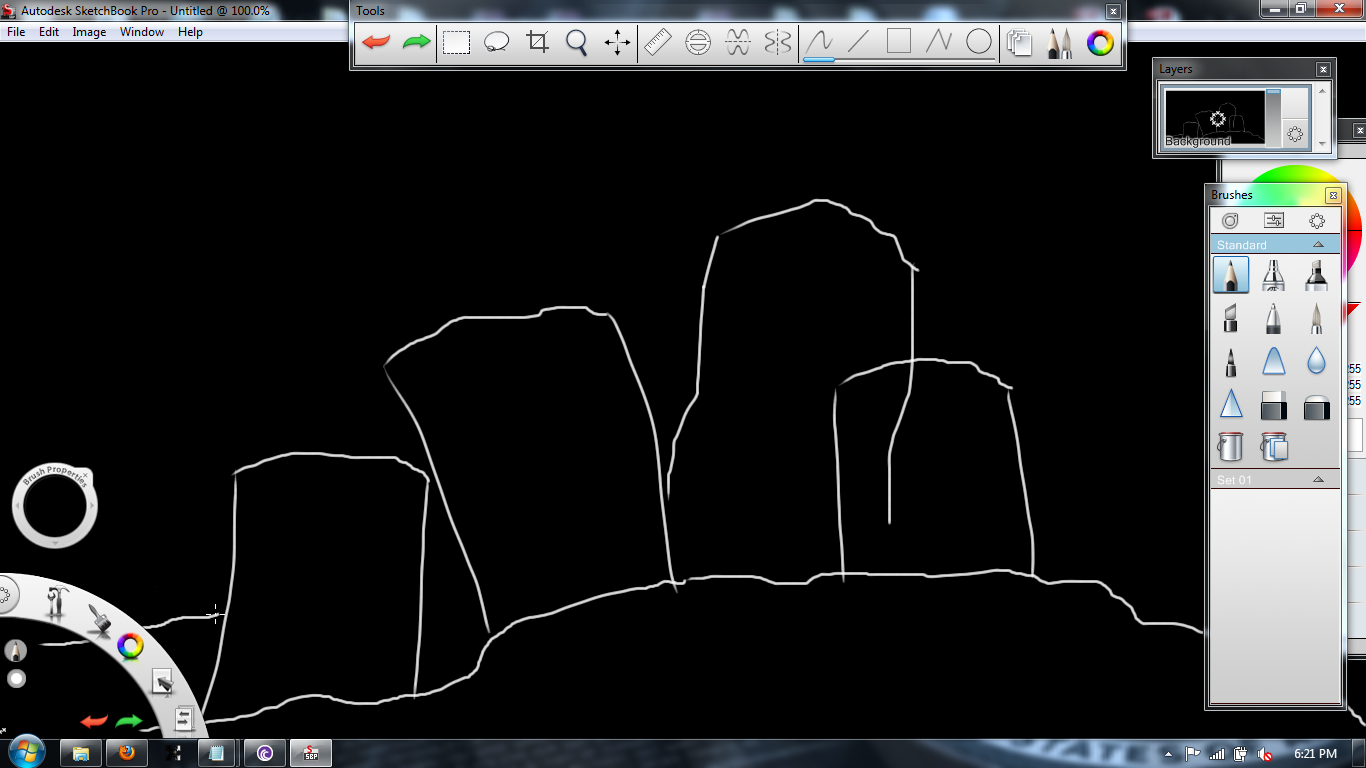Click the lagoon green Redo arrow

click(129, 721)
